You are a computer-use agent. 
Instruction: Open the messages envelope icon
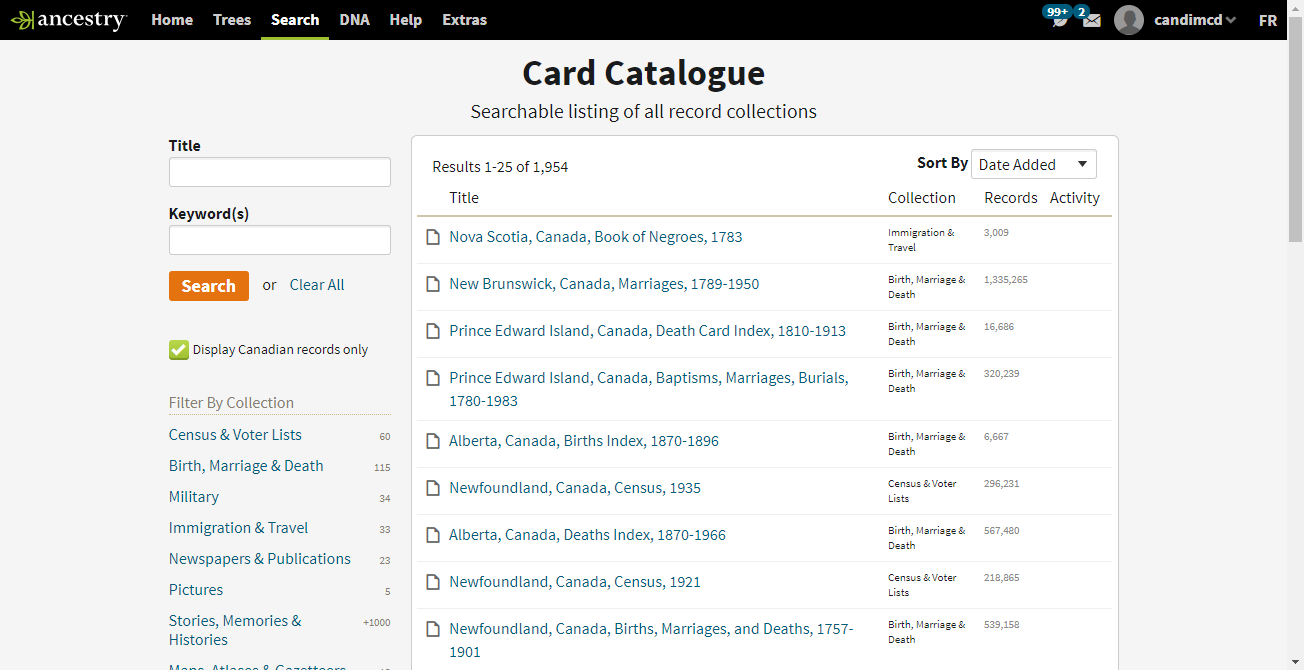pos(1091,20)
